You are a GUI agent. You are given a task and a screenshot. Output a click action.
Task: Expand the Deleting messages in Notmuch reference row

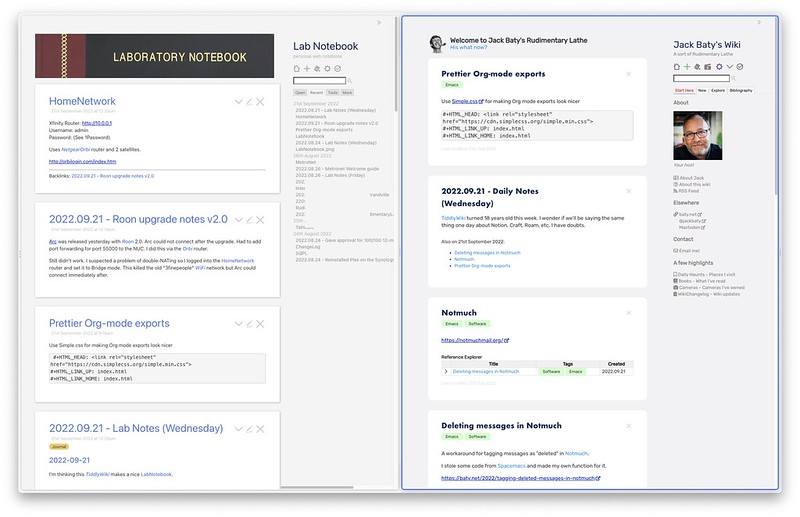[446, 371]
